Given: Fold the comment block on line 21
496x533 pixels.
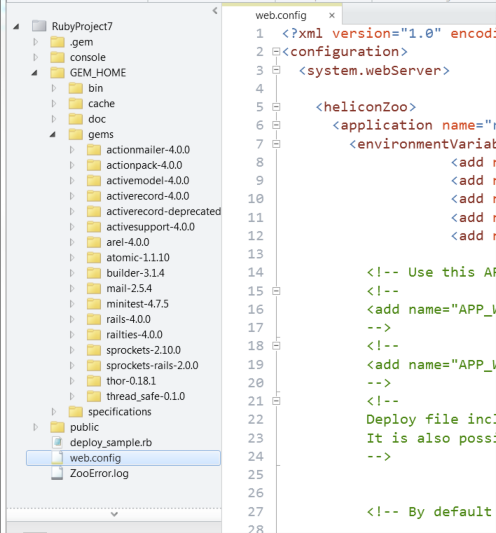Looking at the screenshot, I should [276, 401].
